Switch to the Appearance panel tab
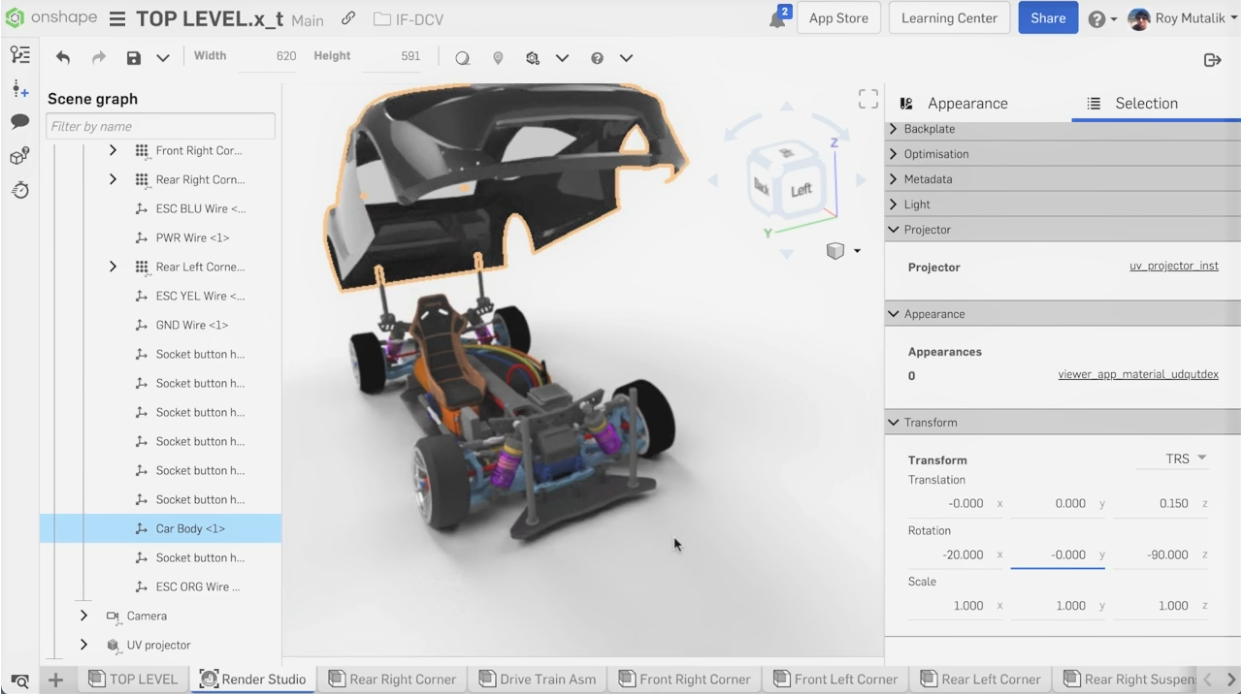Viewport: 1241px width, 694px height. [x=954, y=103]
